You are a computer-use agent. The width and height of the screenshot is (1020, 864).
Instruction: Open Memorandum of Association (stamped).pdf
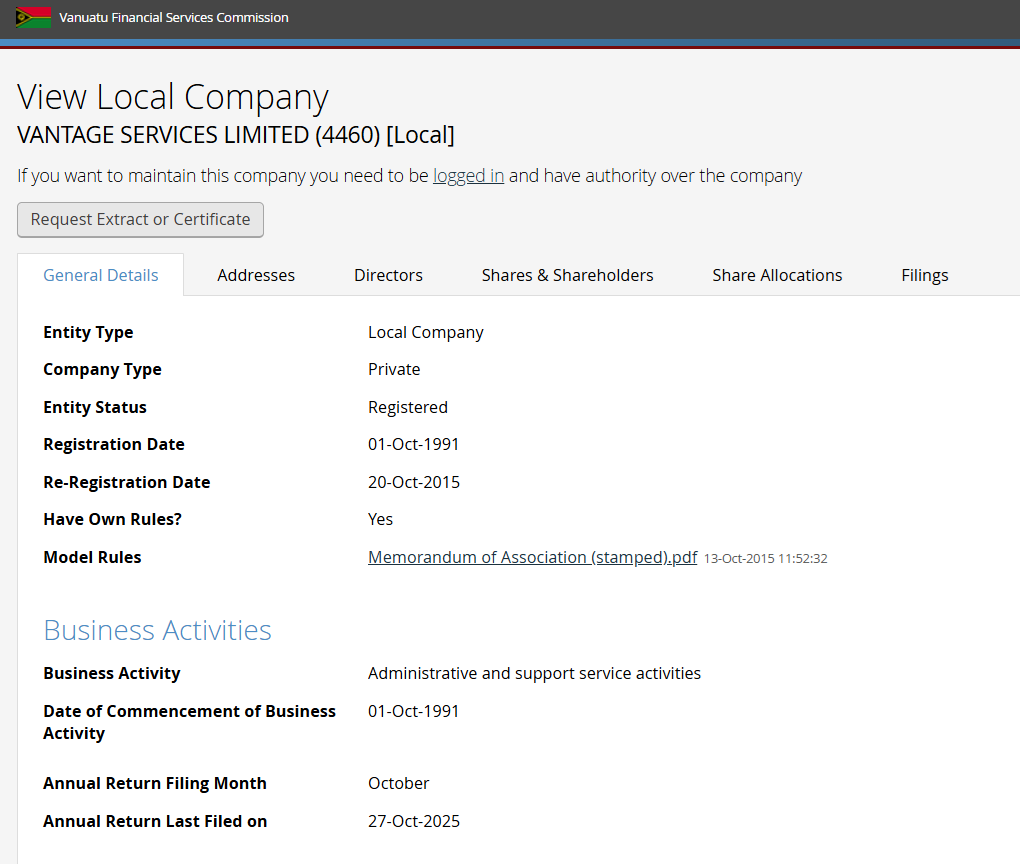click(533, 558)
